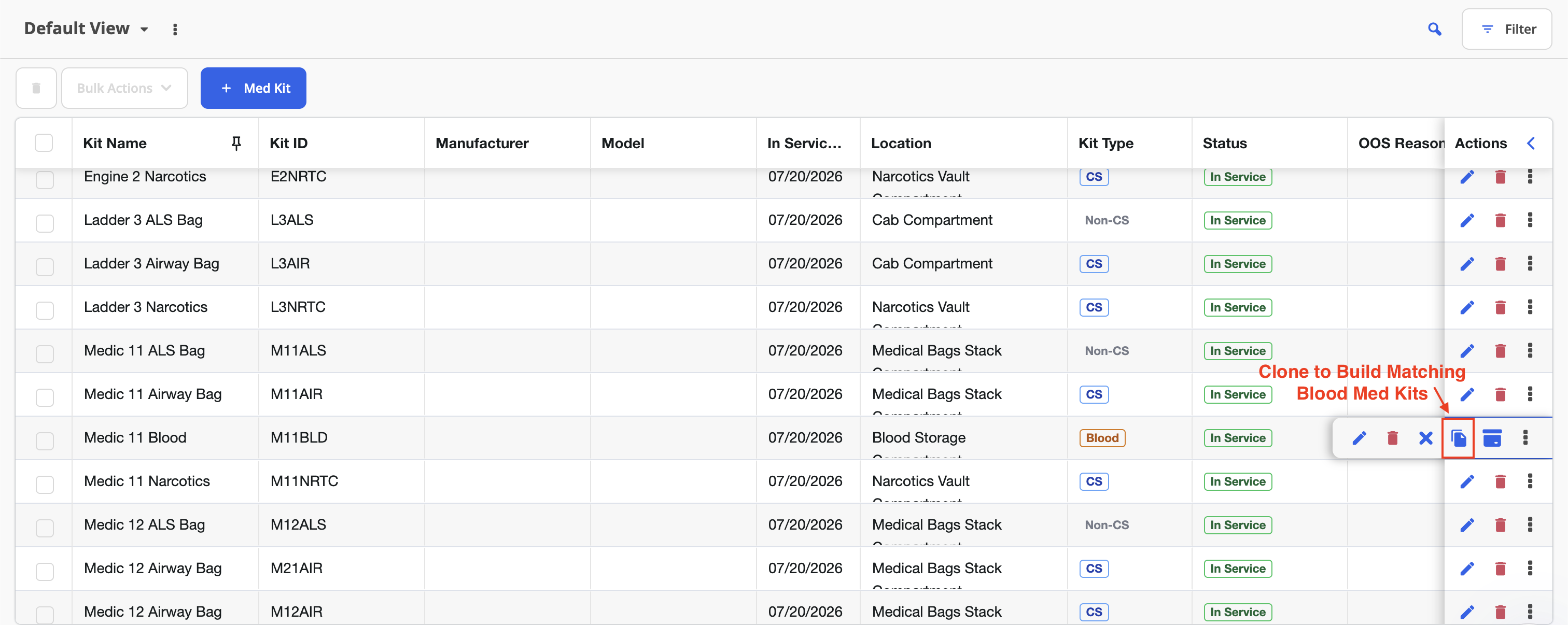The width and height of the screenshot is (1568, 625).
Task: Open more options for Ladder 3 Narcotics
Action: click(x=1530, y=307)
